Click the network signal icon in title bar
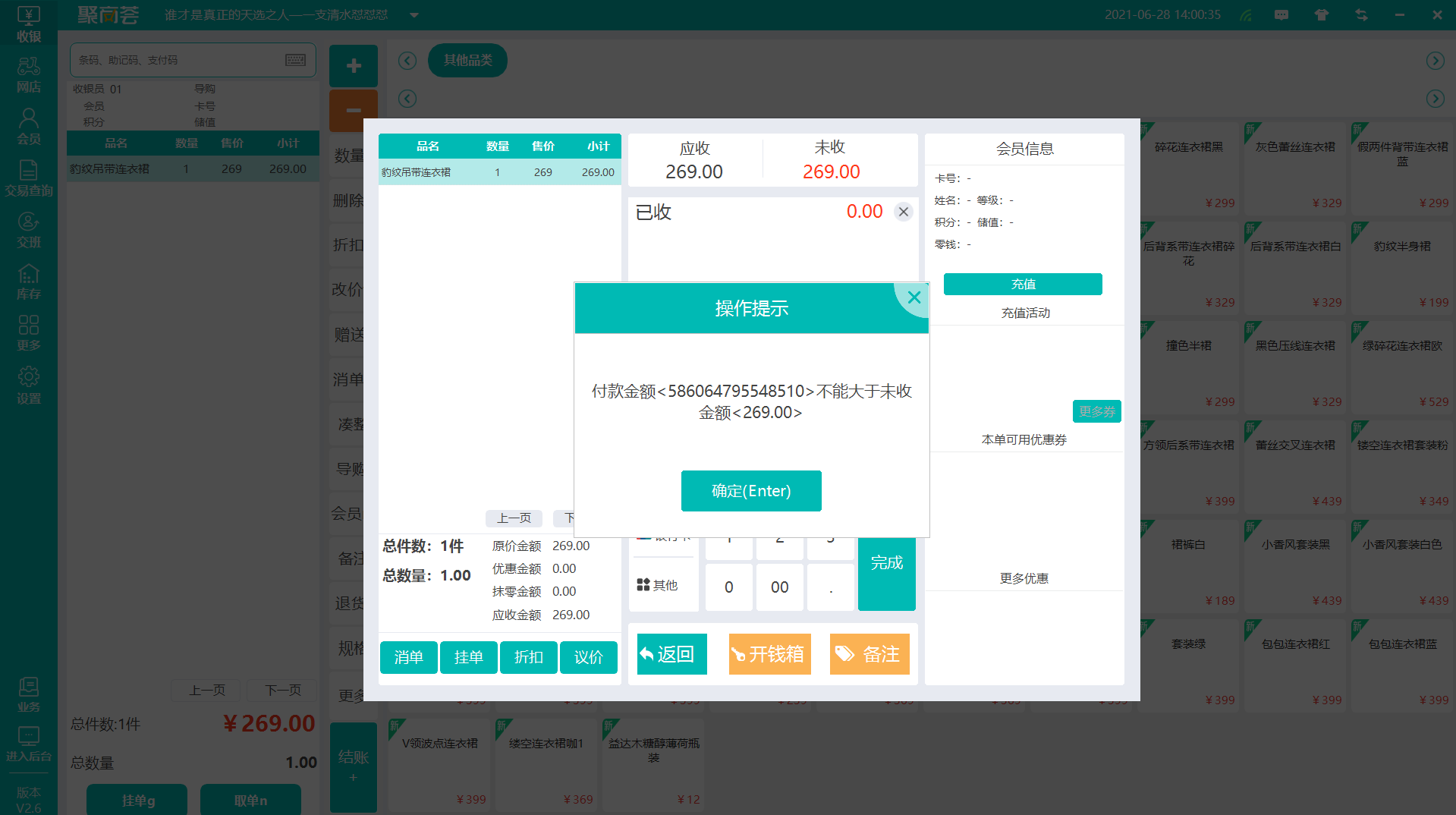1456x815 pixels. (1246, 15)
